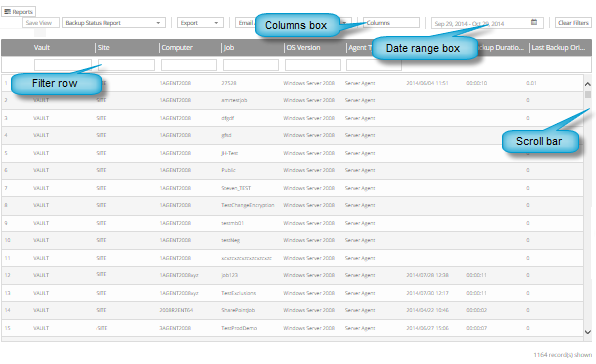This screenshot has width=596, height=364.
Task: Click the OS Version cell in the Public row
Action: tap(309, 170)
